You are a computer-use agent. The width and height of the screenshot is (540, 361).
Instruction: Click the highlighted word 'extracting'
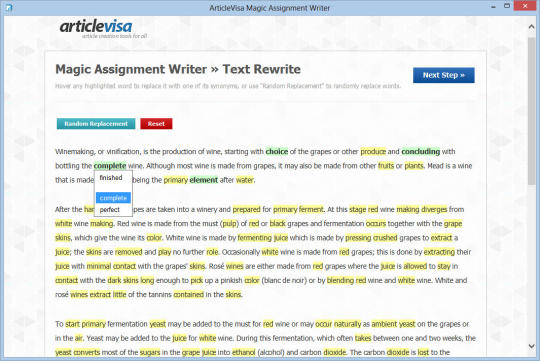(x=439, y=252)
